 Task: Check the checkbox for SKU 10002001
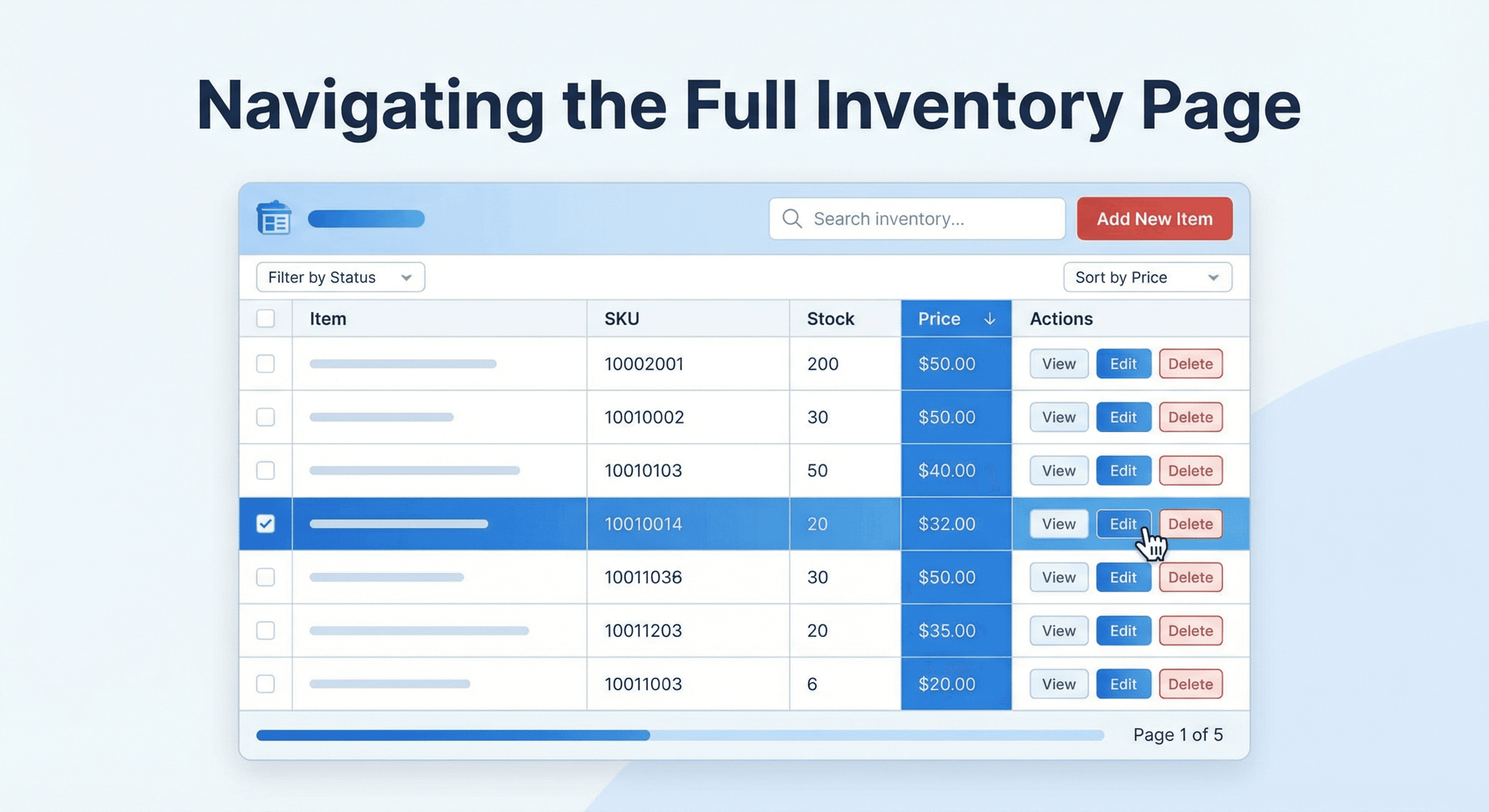pos(266,364)
